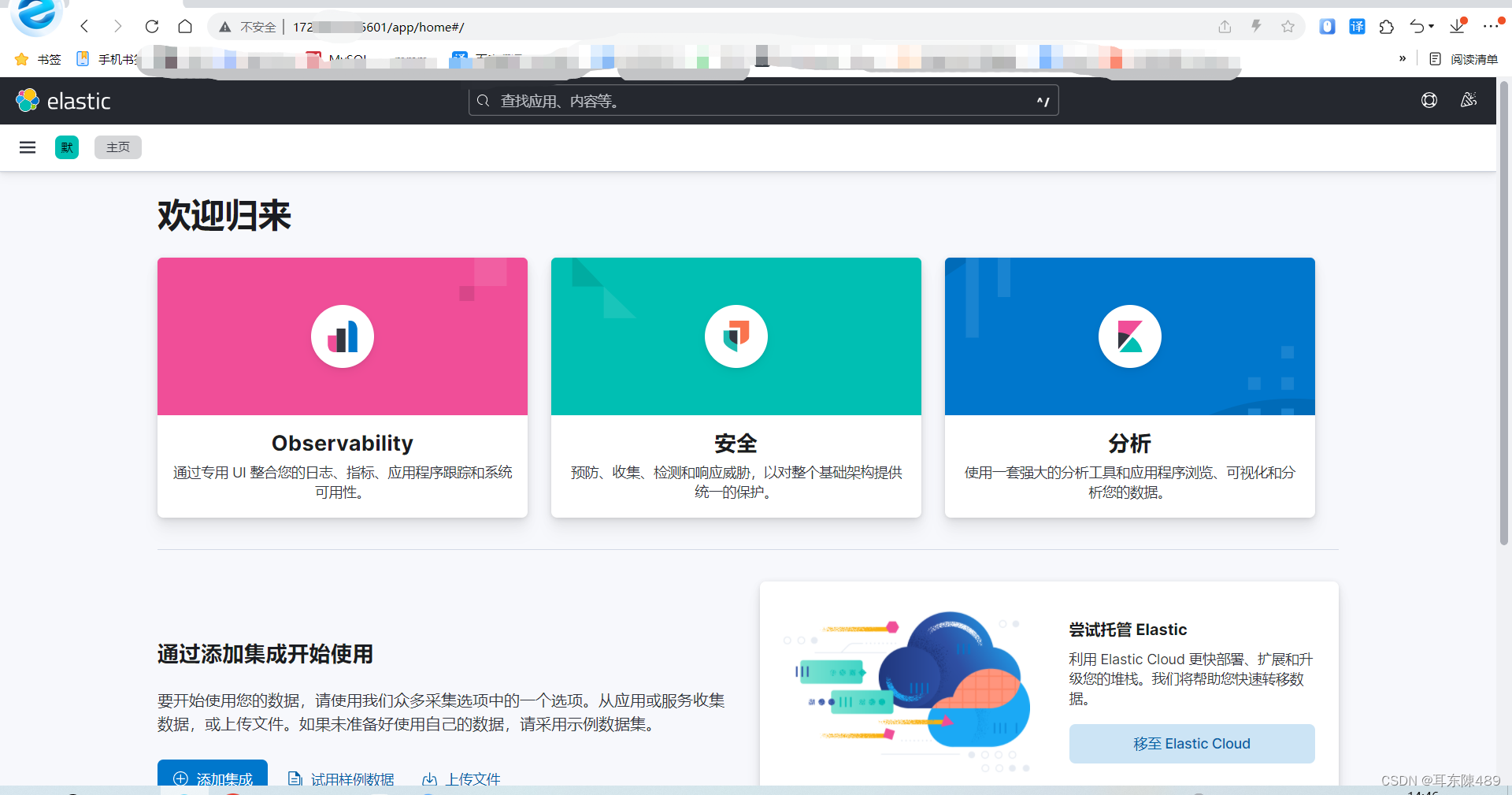Open the help lifebuoy icon

(x=1429, y=100)
